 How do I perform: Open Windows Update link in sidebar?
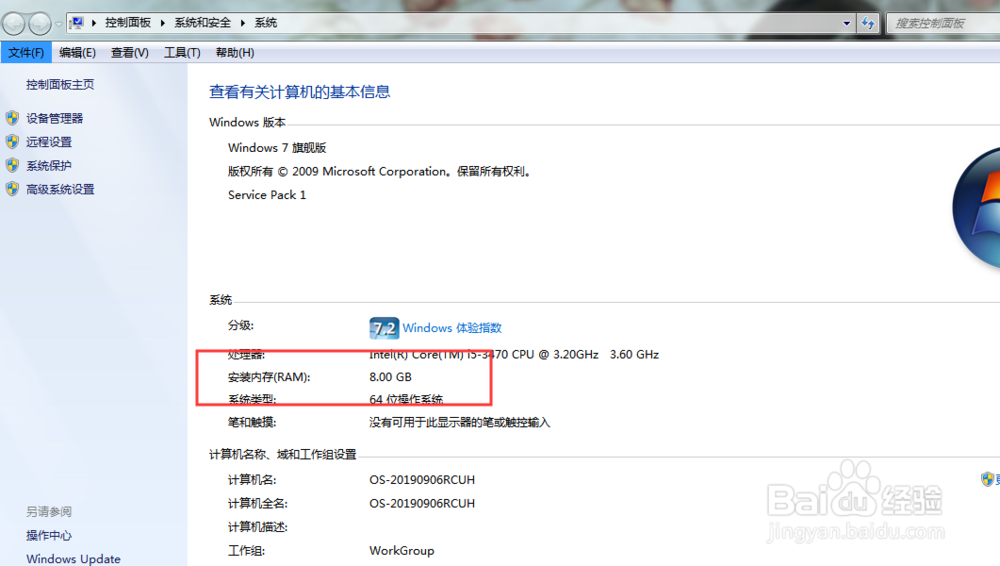73,559
